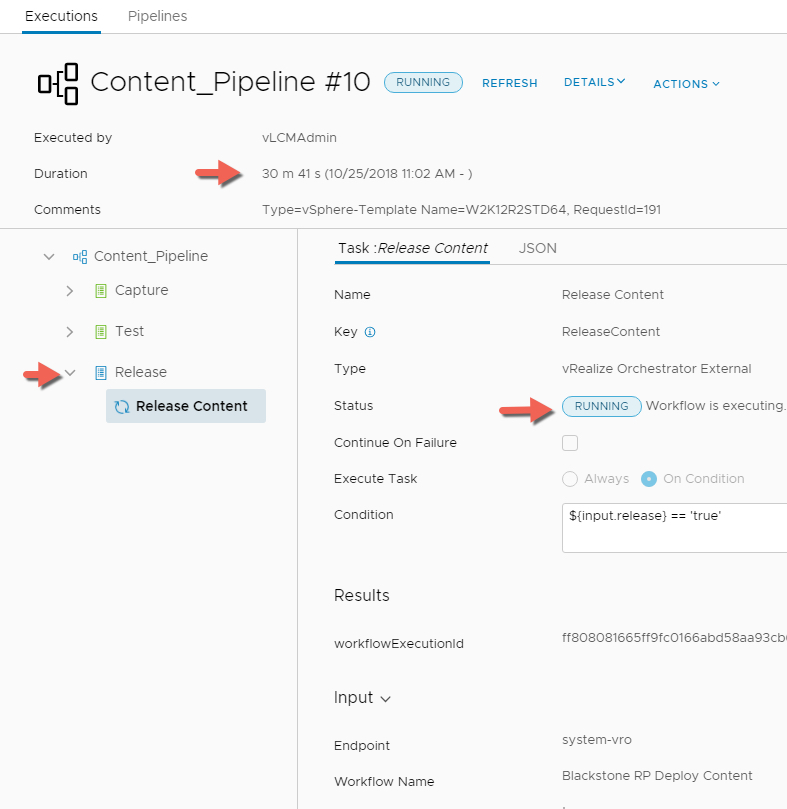Click the Content_Pipeline tree node icon
The image size is (787, 809).
pyautogui.click(x=79, y=257)
